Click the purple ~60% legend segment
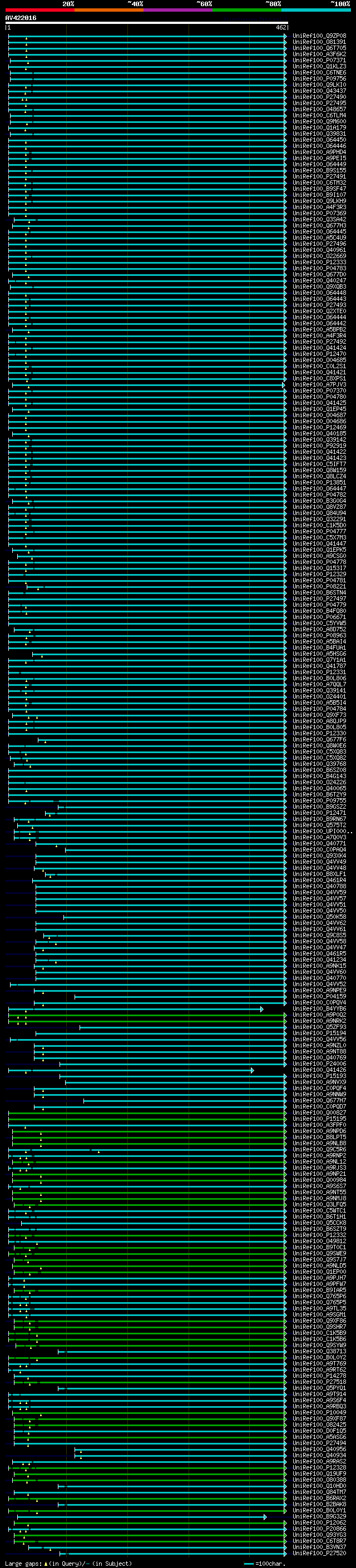The width and height of the screenshot is (356, 1568). (177, 10)
